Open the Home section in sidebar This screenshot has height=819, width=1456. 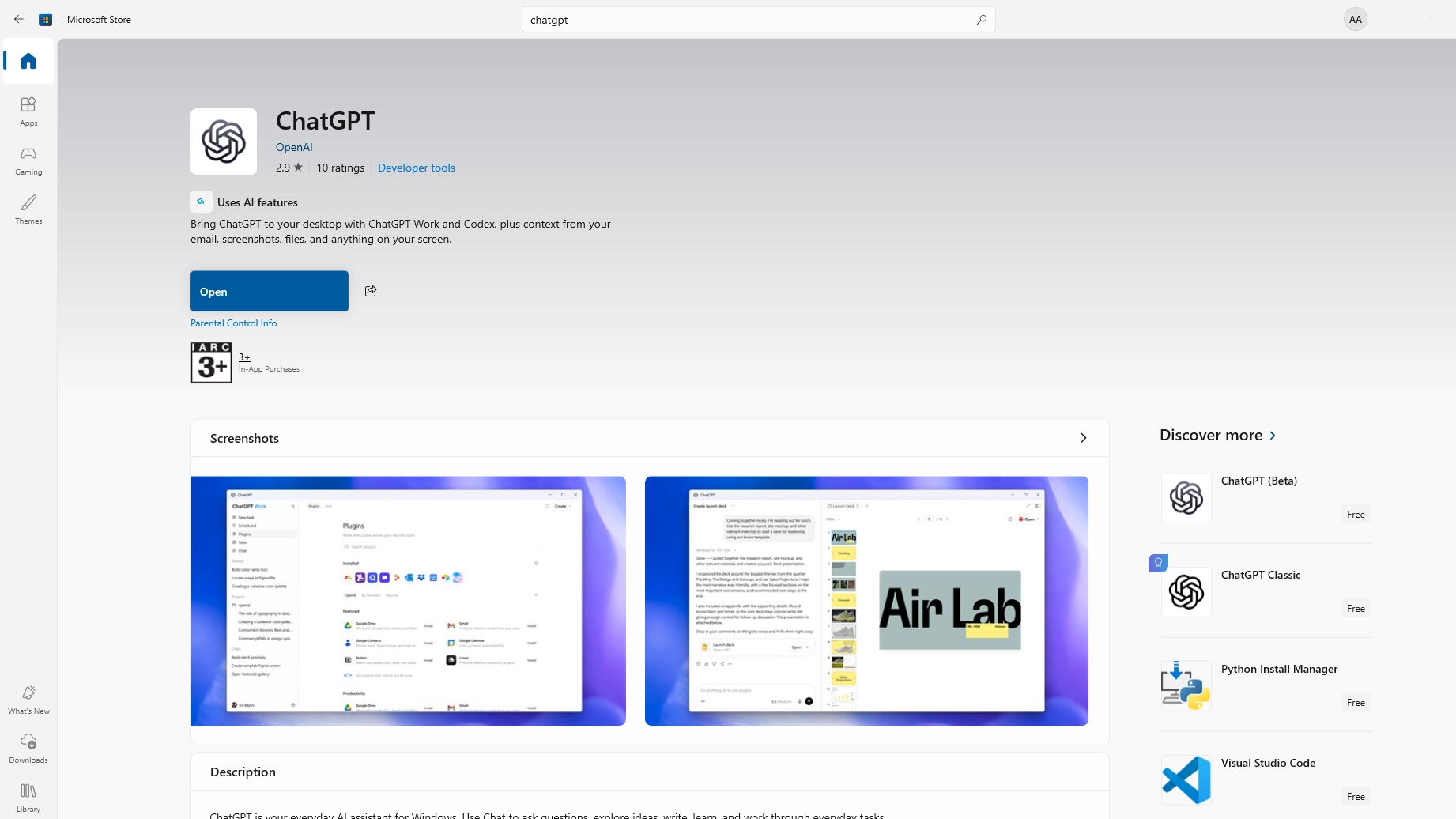pyautogui.click(x=28, y=61)
